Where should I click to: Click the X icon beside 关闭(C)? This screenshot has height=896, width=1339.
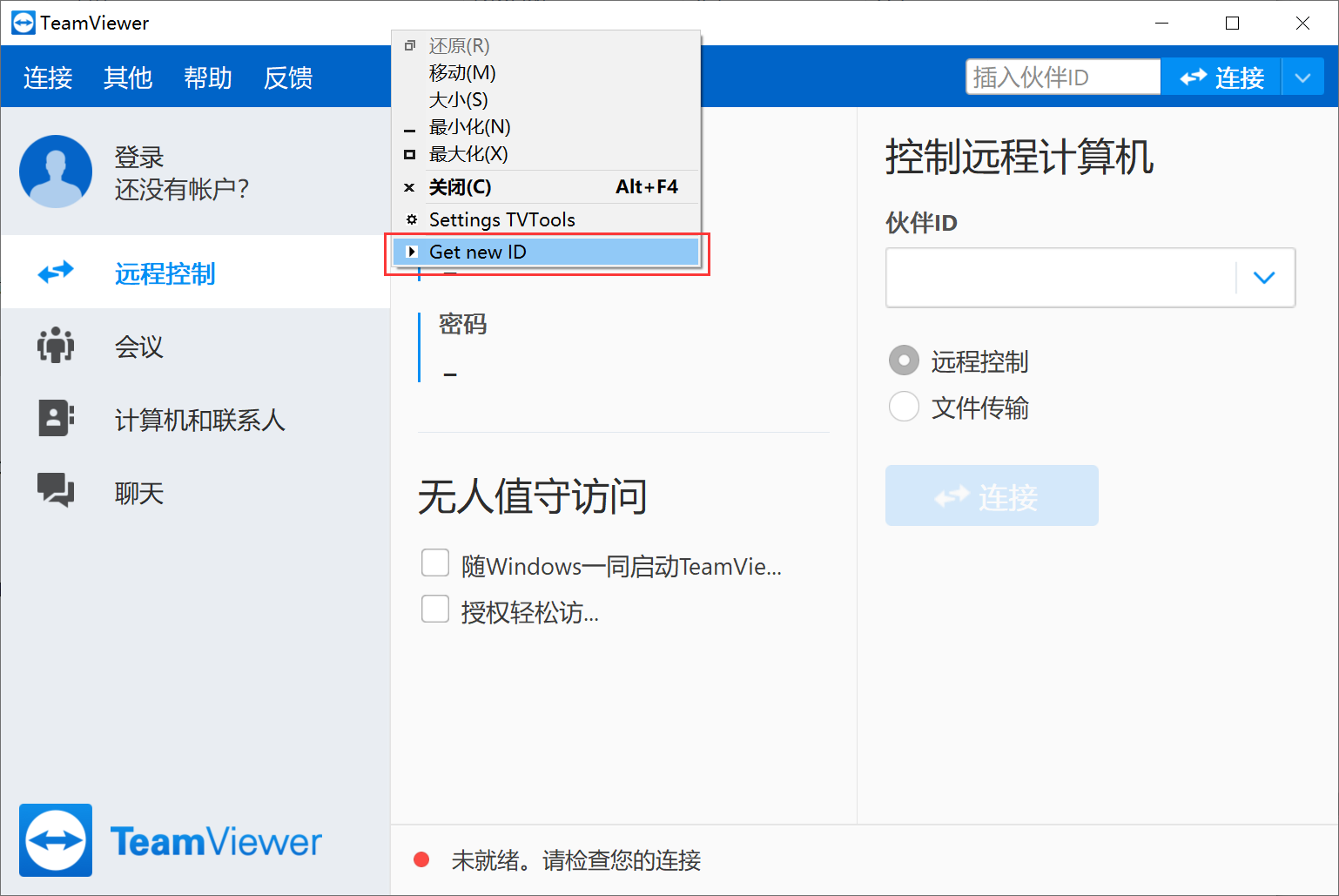pyautogui.click(x=409, y=187)
